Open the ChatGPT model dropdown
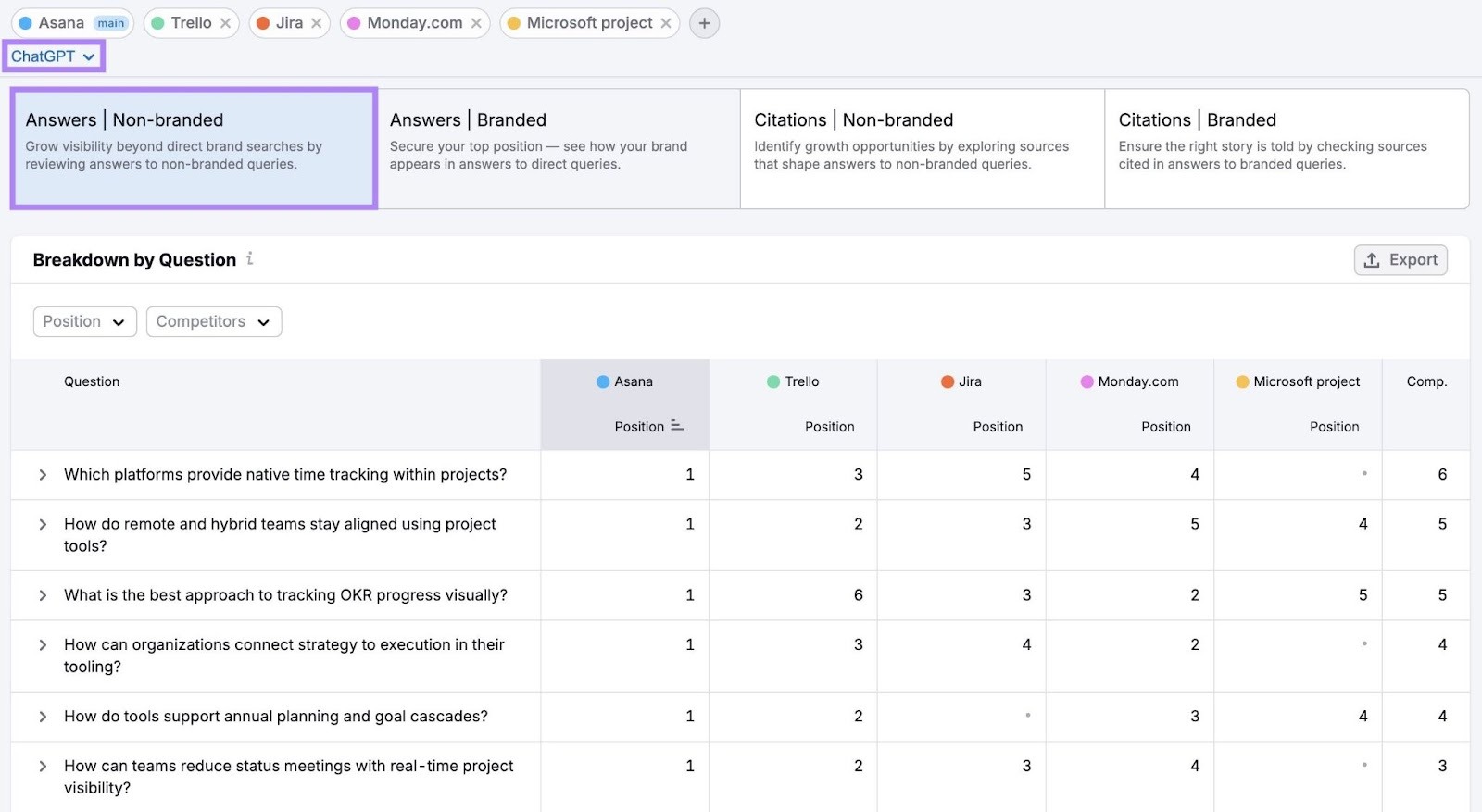 [x=54, y=56]
